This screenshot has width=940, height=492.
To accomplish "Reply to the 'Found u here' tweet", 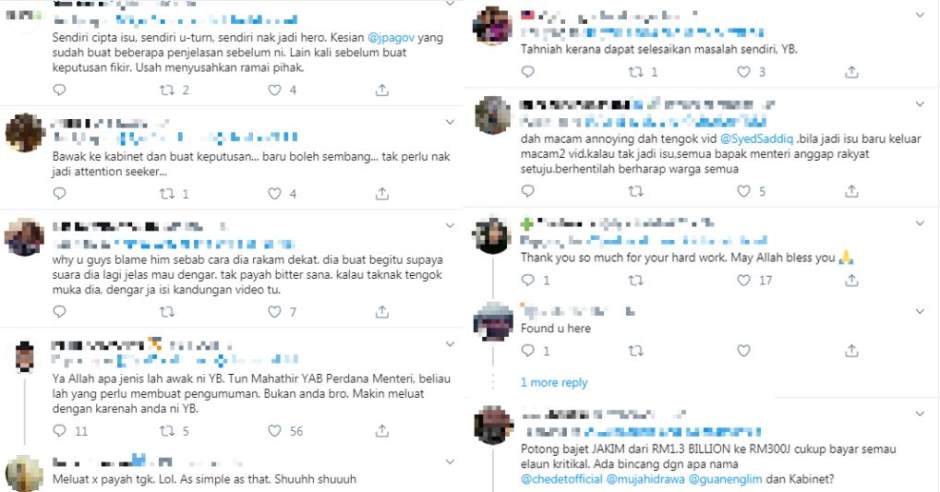I will (528, 351).
